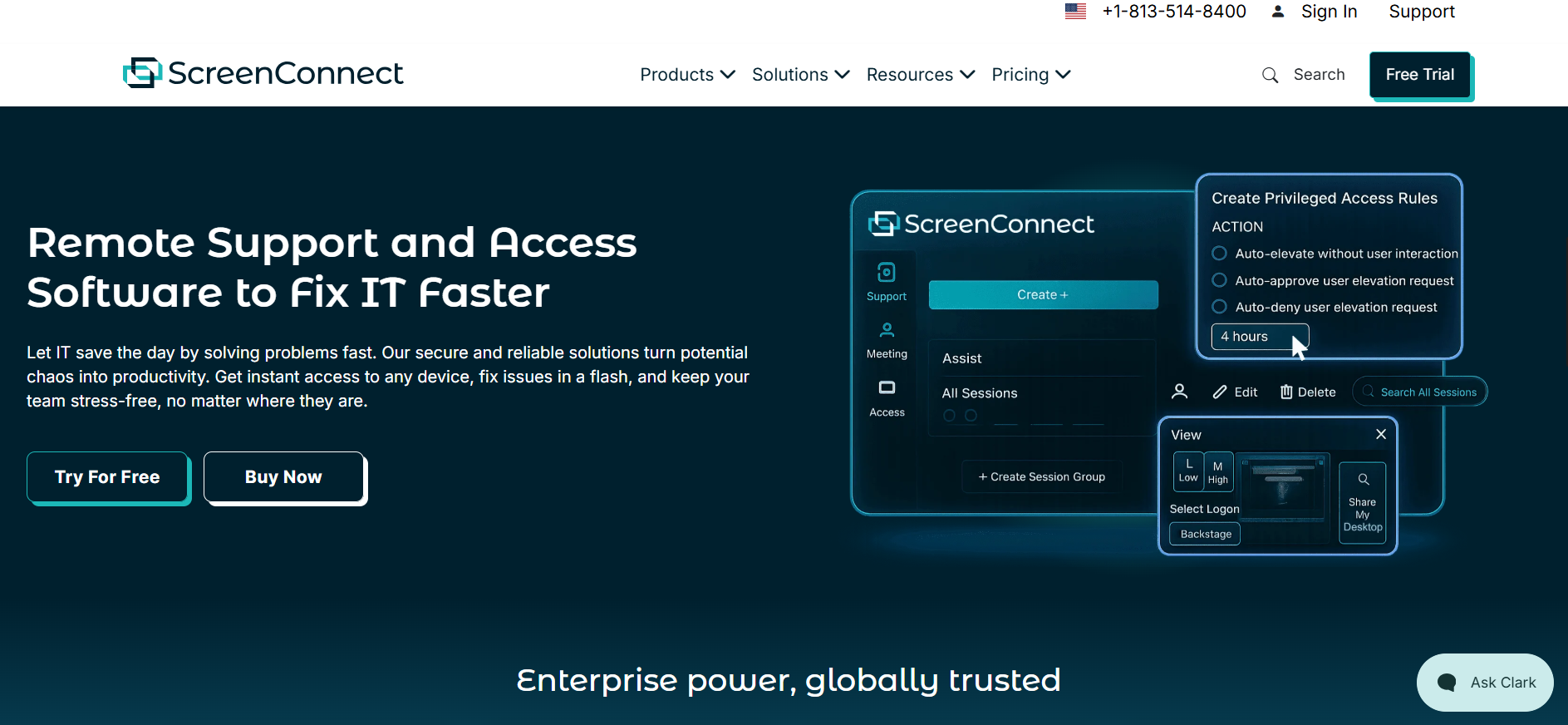Open the Ask Clark chat widget
This screenshot has height=725, width=1568.
(x=1485, y=683)
